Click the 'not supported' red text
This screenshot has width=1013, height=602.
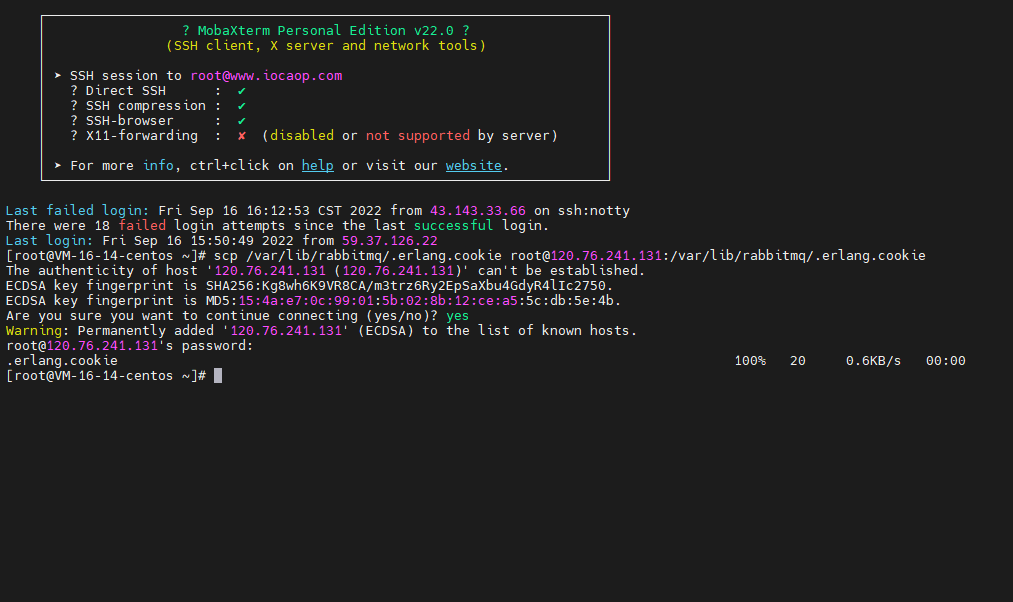418,136
